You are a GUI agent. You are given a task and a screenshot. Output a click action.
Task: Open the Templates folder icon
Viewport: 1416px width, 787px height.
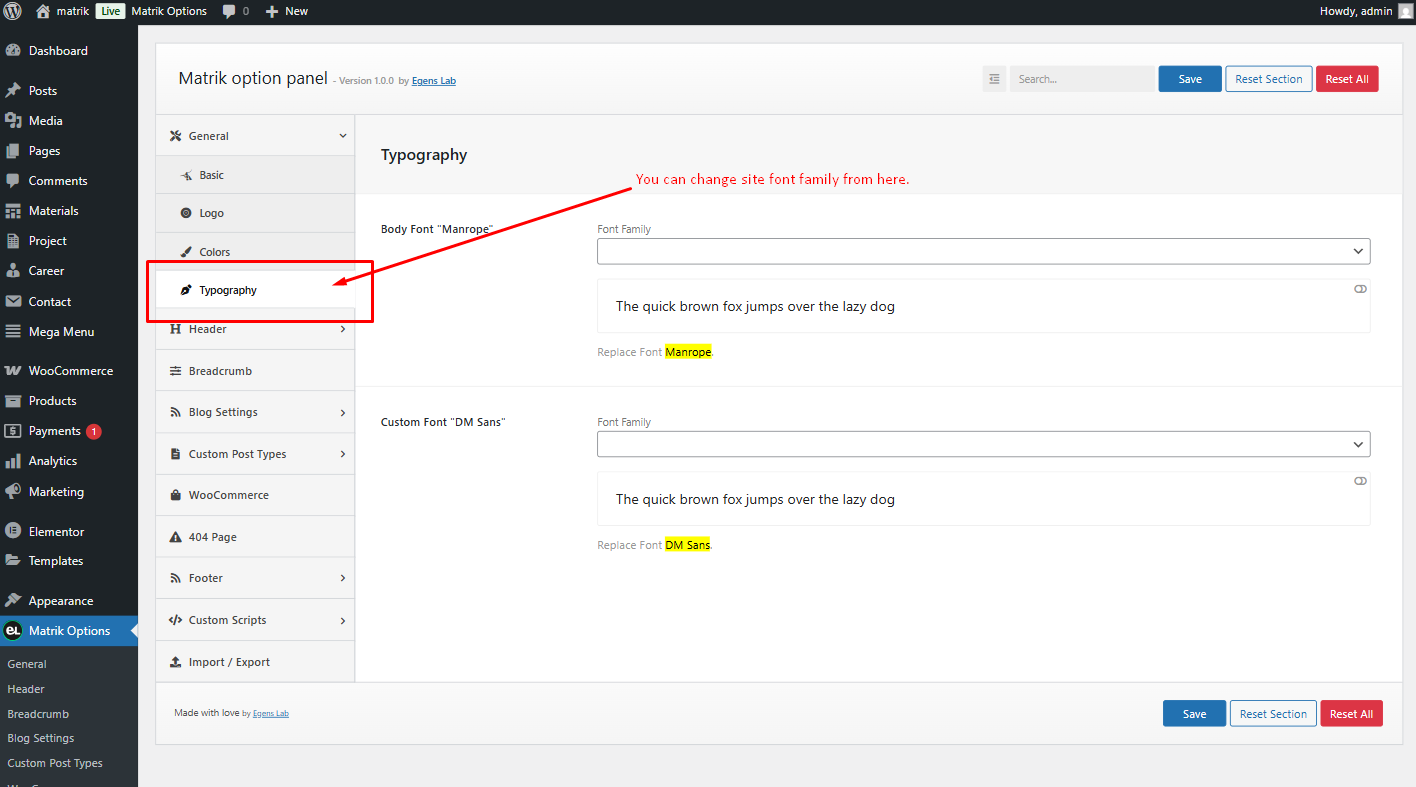click(13, 560)
